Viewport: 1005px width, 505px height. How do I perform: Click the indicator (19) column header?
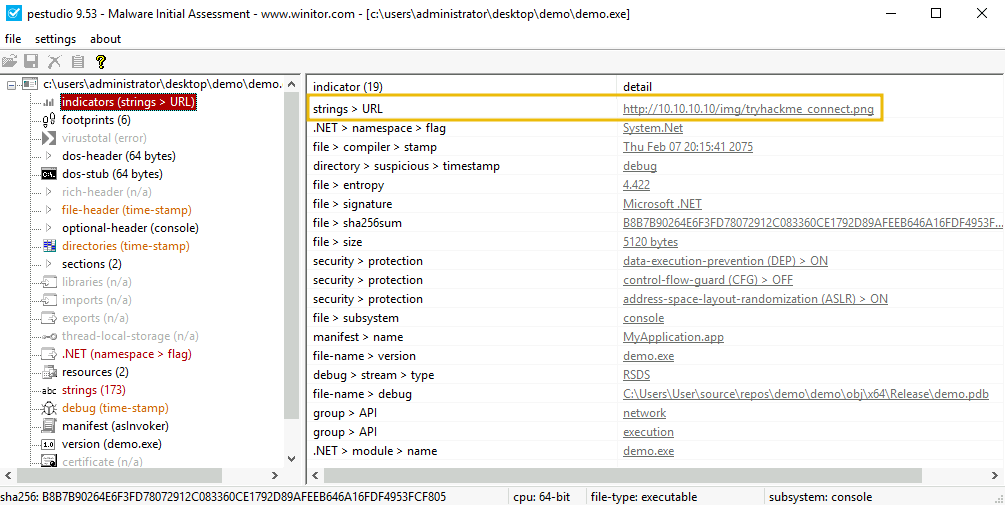[x=461, y=87]
